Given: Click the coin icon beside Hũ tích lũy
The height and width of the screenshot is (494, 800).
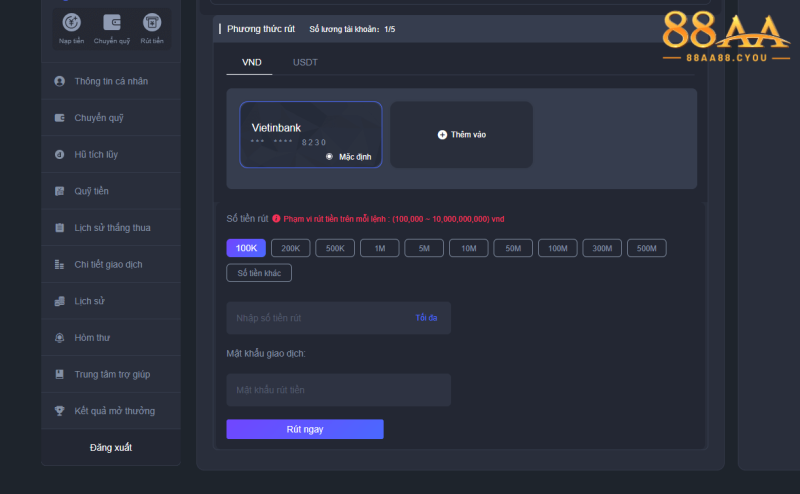Looking at the screenshot, I should coord(60,155).
